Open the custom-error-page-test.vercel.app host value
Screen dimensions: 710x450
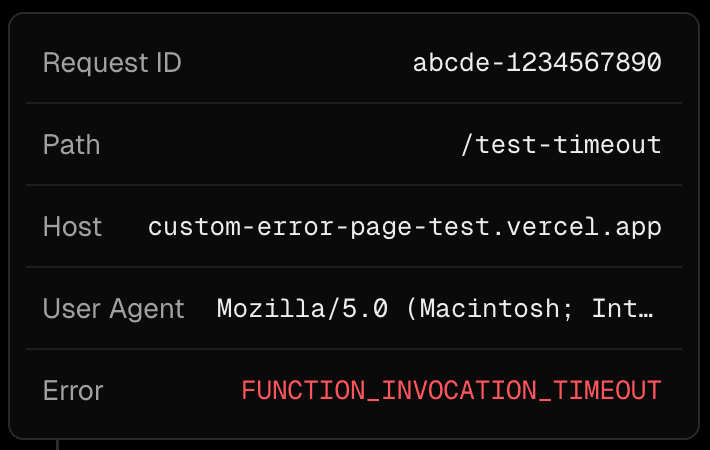click(405, 227)
